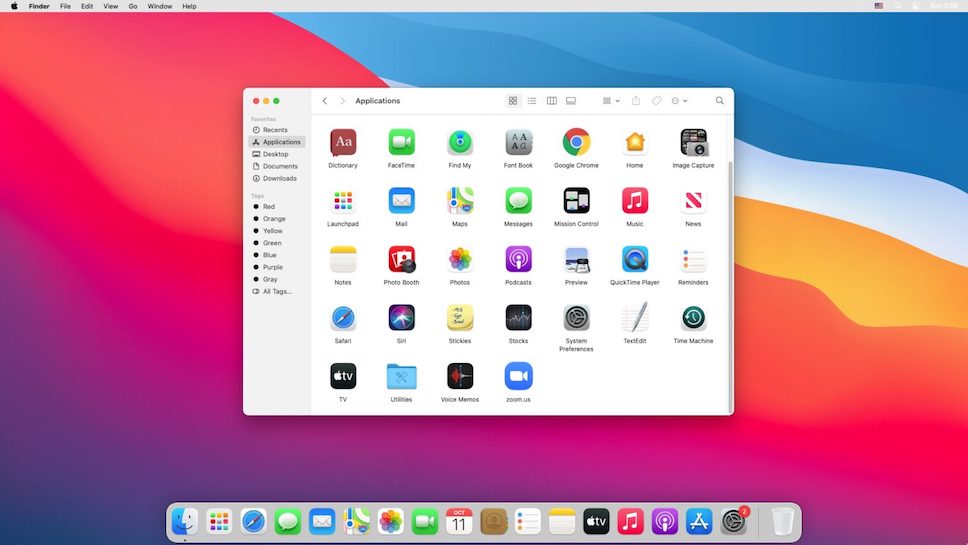Image resolution: width=968 pixels, height=545 pixels.
Task: Open Documents in the sidebar
Action: [276, 166]
